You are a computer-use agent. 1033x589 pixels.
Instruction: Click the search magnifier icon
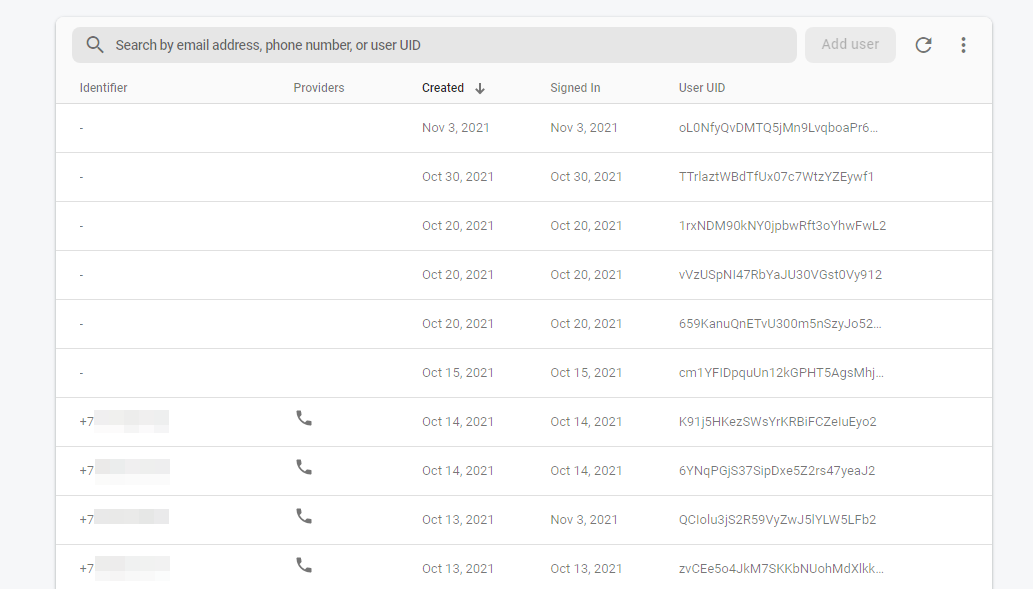[95, 45]
